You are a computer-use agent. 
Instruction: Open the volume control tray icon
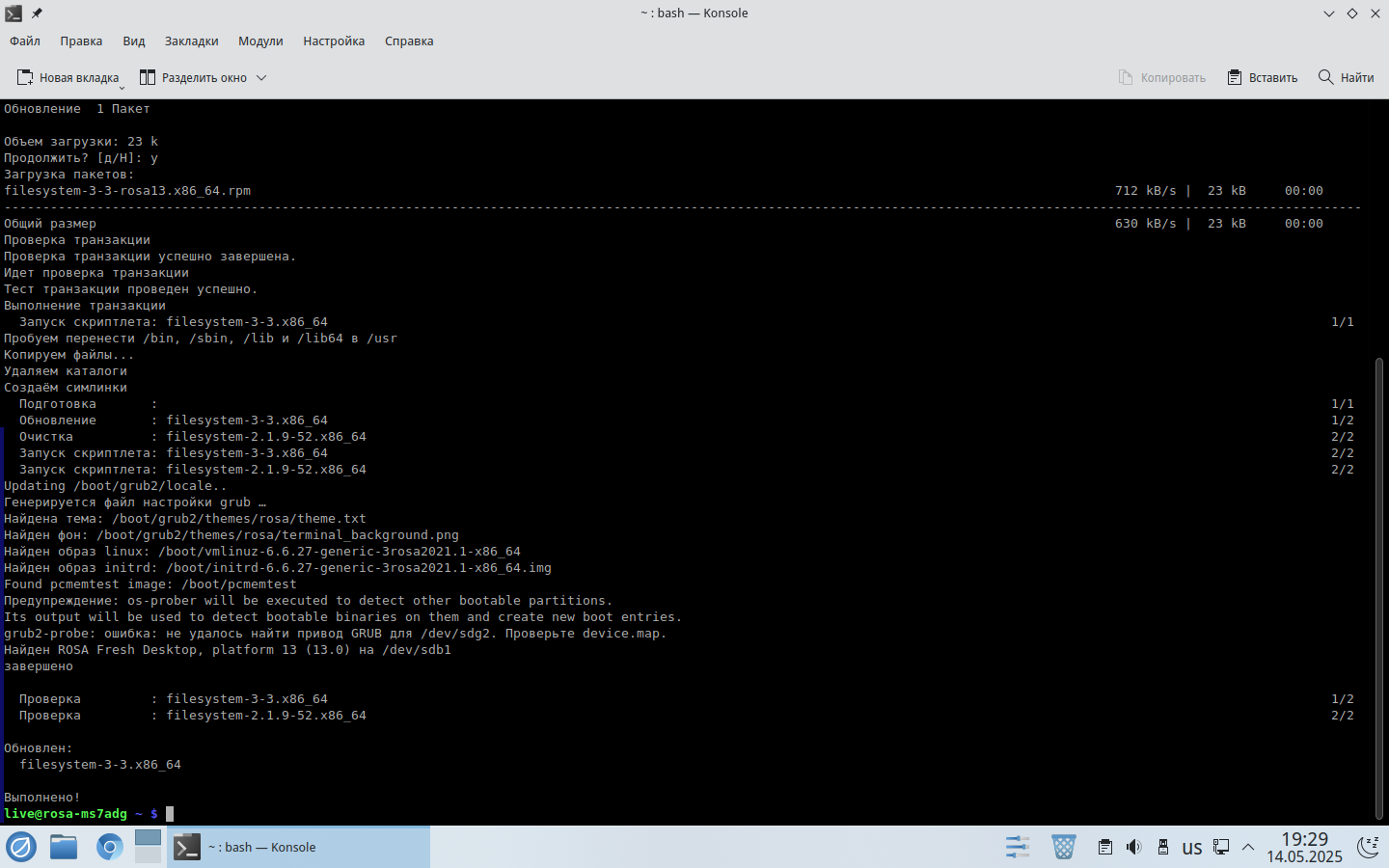coord(1133,847)
